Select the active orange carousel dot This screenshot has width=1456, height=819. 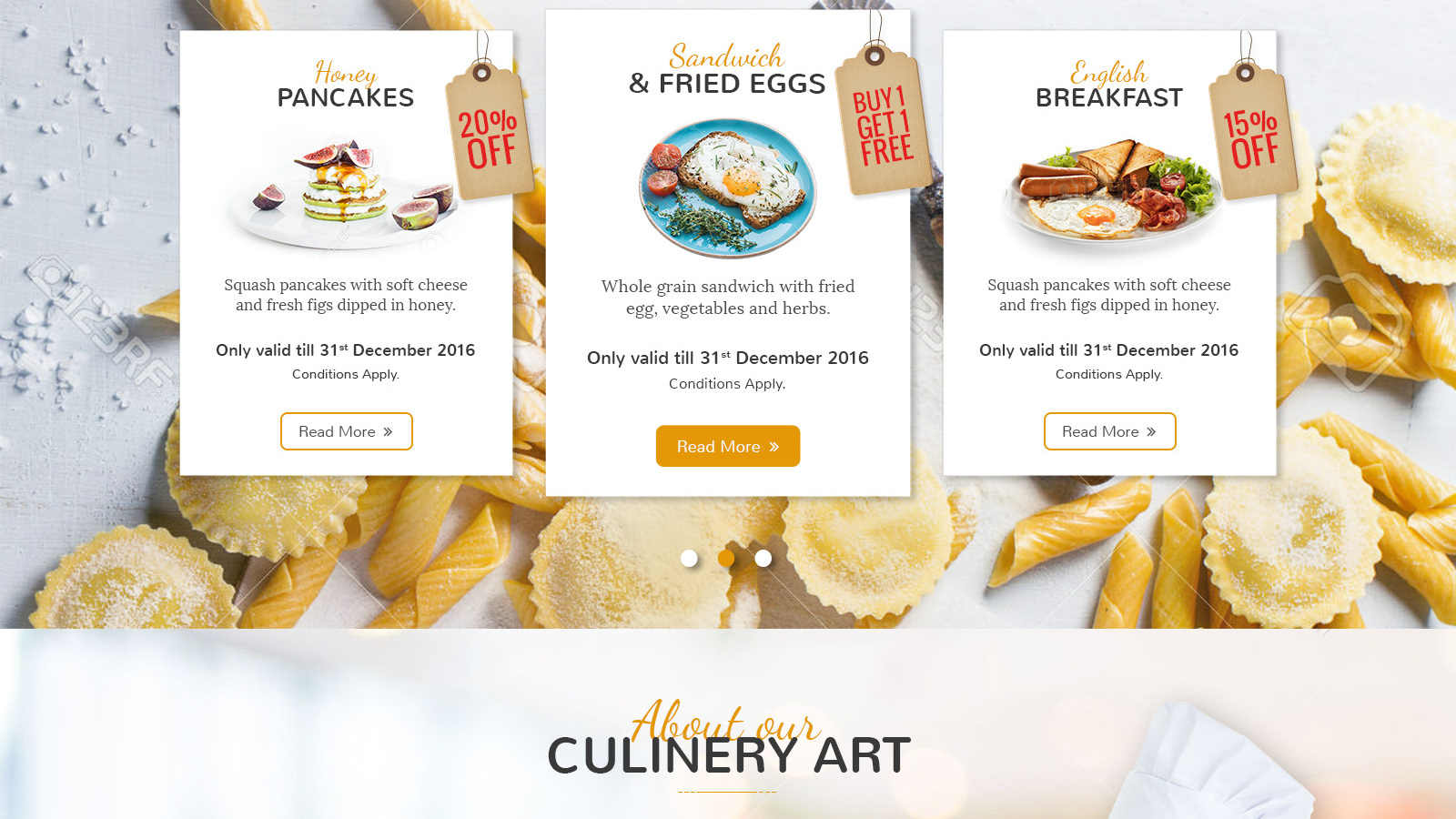(x=726, y=558)
